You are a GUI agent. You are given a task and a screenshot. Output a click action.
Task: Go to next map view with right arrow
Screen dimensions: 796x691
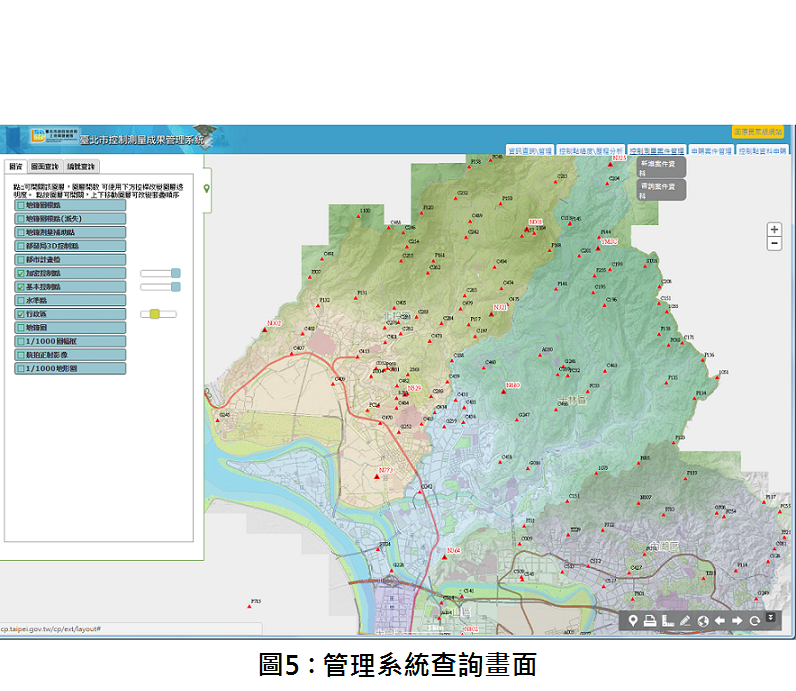tap(738, 621)
